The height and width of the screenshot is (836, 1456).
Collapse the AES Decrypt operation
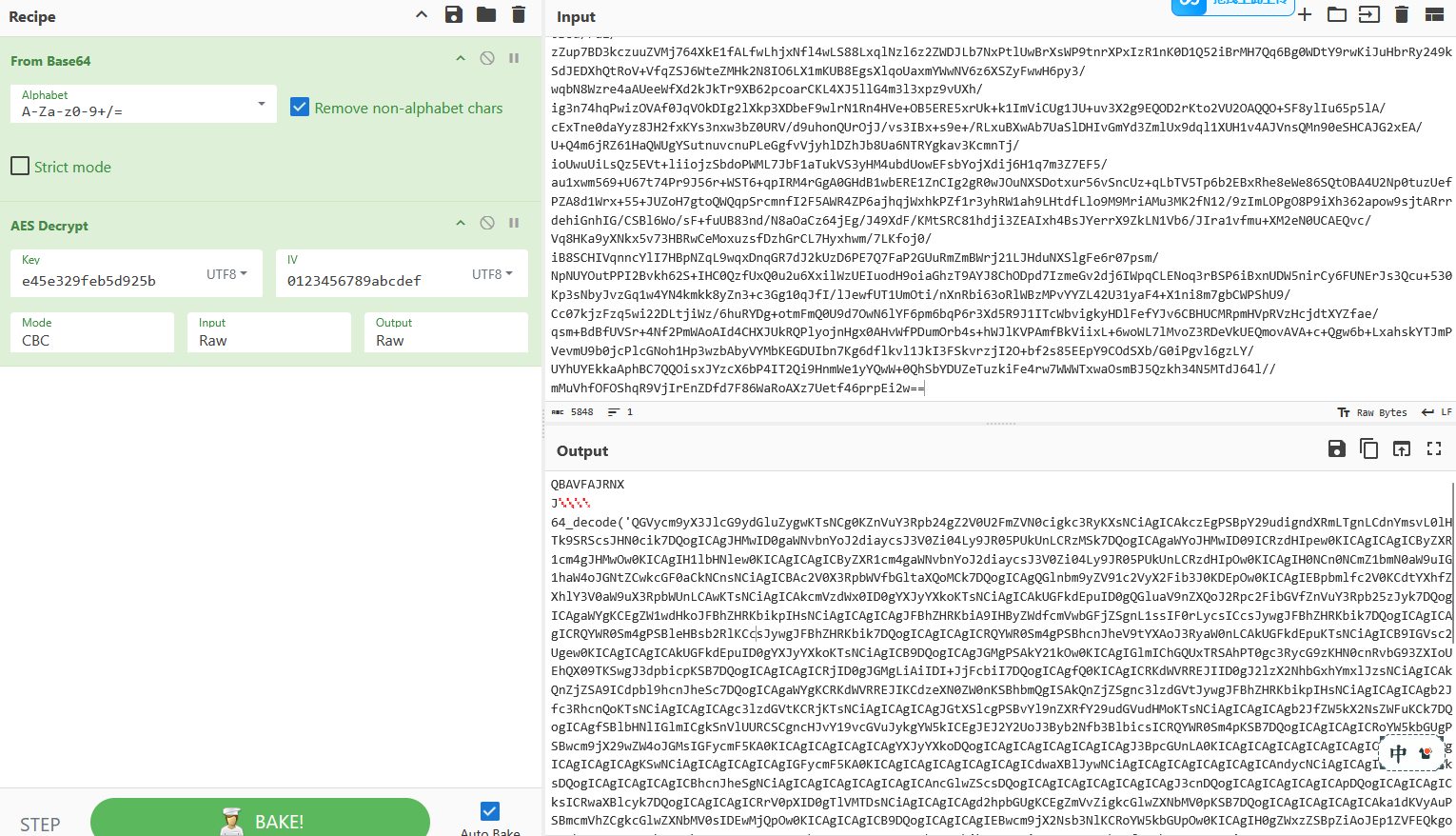pyautogui.click(x=461, y=223)
